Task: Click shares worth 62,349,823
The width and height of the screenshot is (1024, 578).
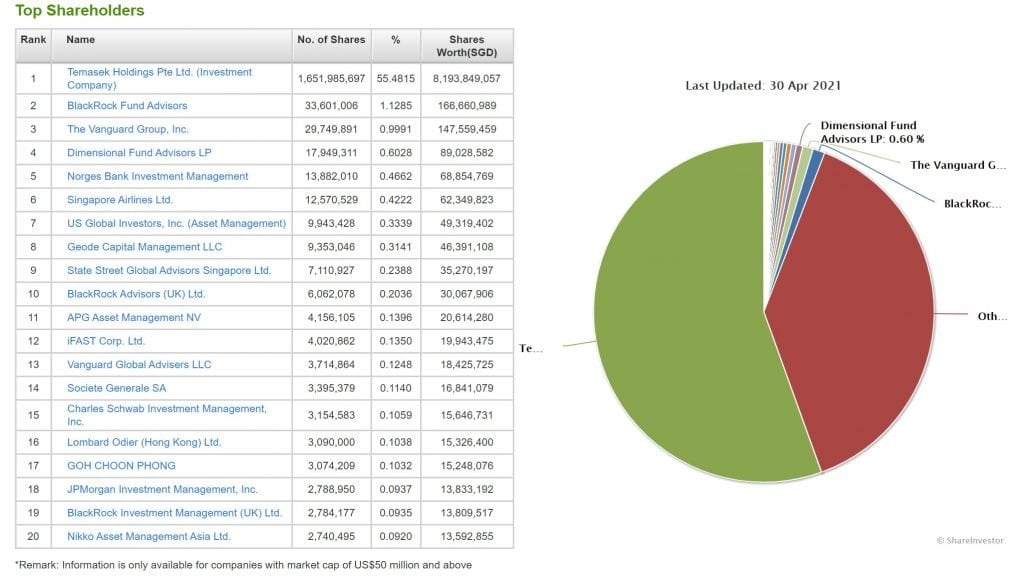Action: point(466,200)
